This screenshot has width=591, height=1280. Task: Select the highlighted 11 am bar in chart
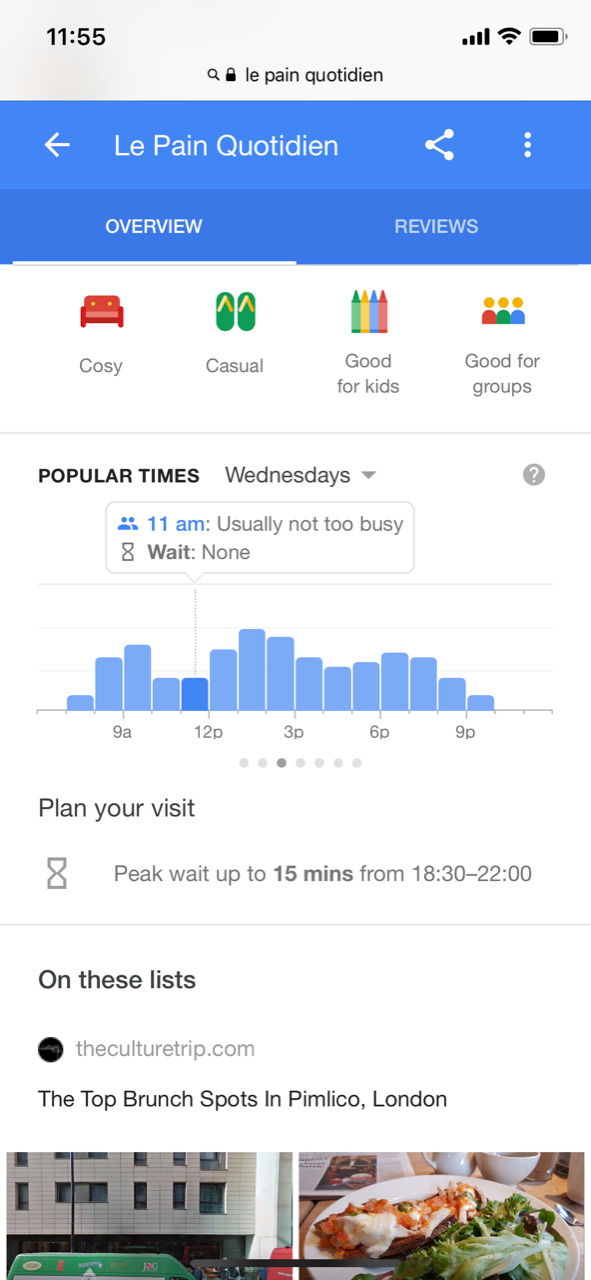coord(195,694)
